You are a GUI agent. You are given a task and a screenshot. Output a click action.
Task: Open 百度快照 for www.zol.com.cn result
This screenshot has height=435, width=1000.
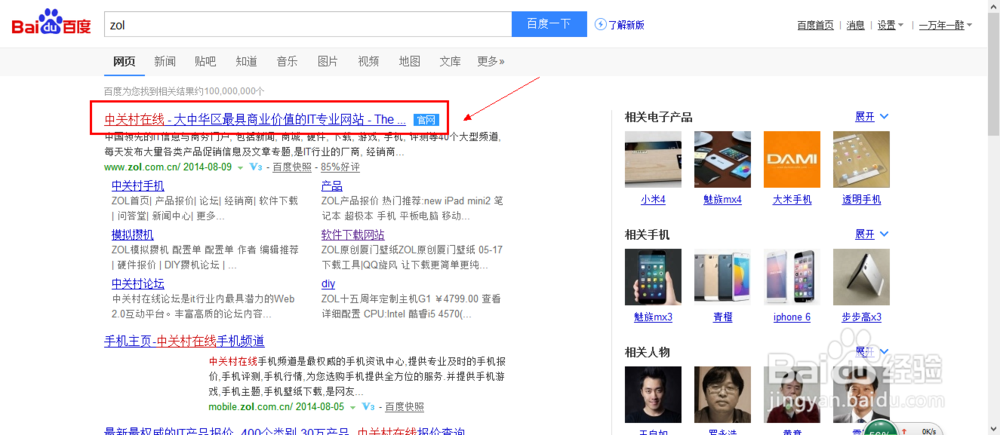(x=292, y=167)
